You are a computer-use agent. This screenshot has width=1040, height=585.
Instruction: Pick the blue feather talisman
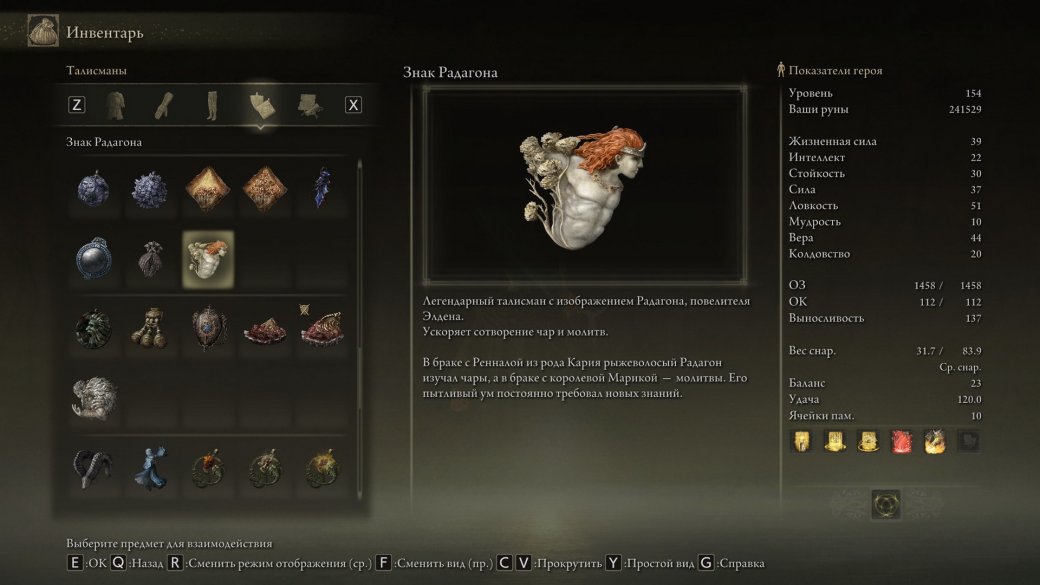[322, 188]
